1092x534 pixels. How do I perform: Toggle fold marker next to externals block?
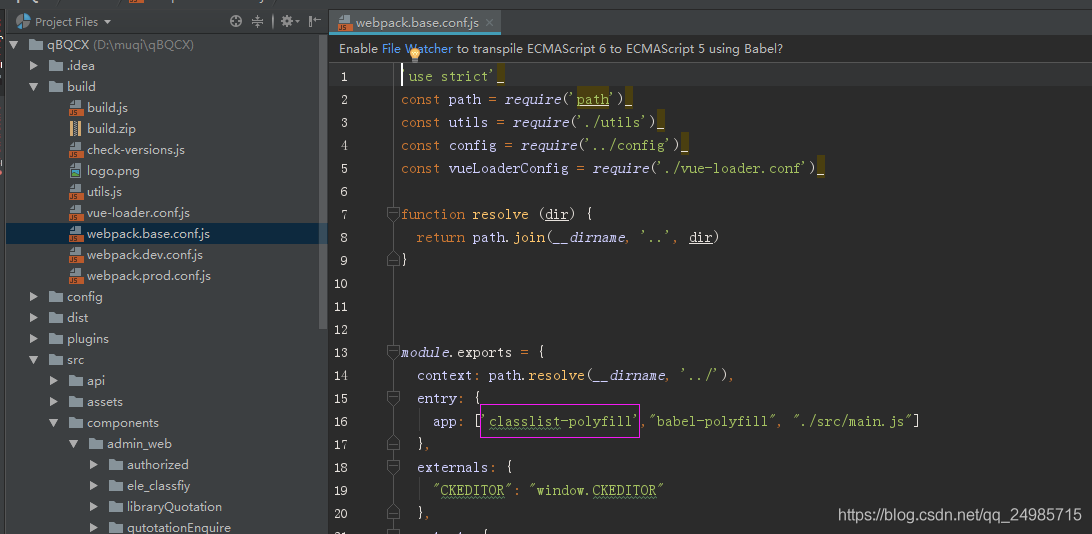tap(393, 467)
